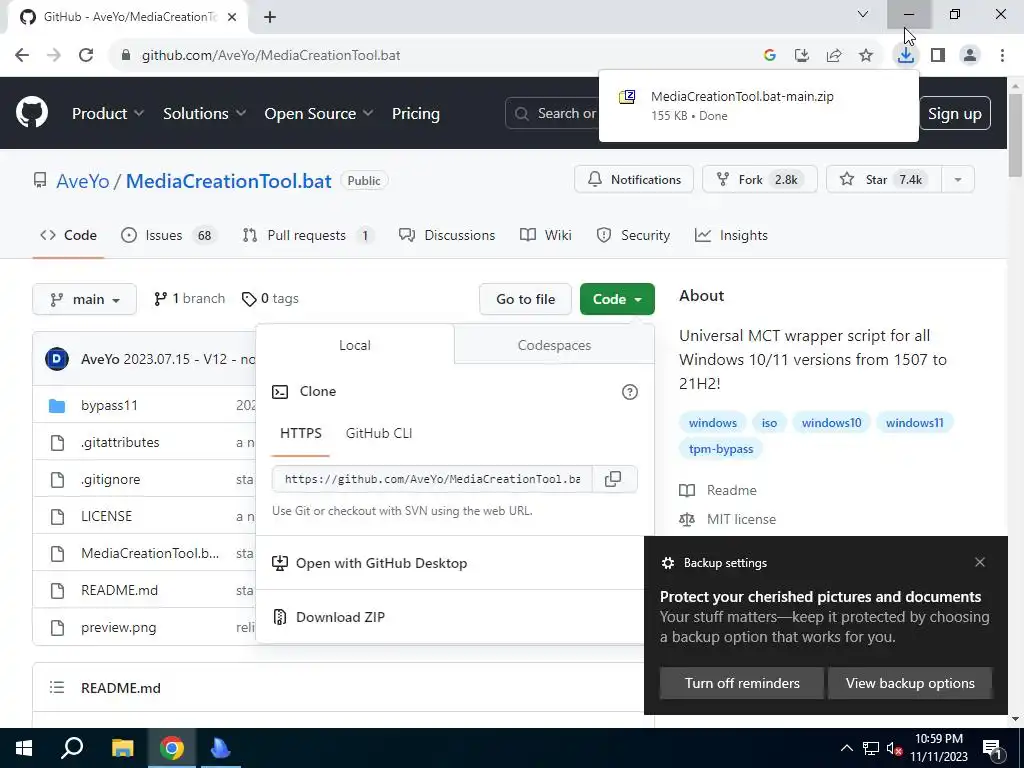1024x768 pixels.
Task: Click the Google icon in address bar
Action: [x=770, y=56]
